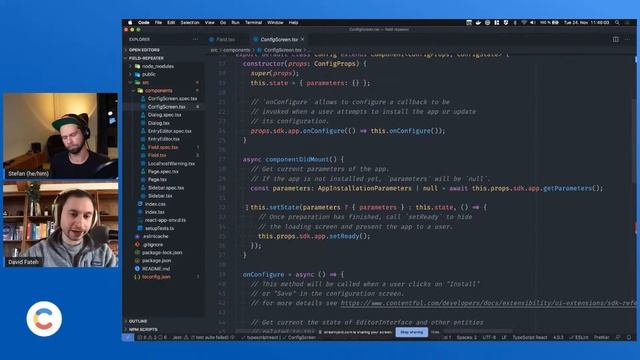Click the Wi-Fi icon in menu bar
The height and width of the screenshot is (360, 640).
pyautogui.click(x=524, y=23)
